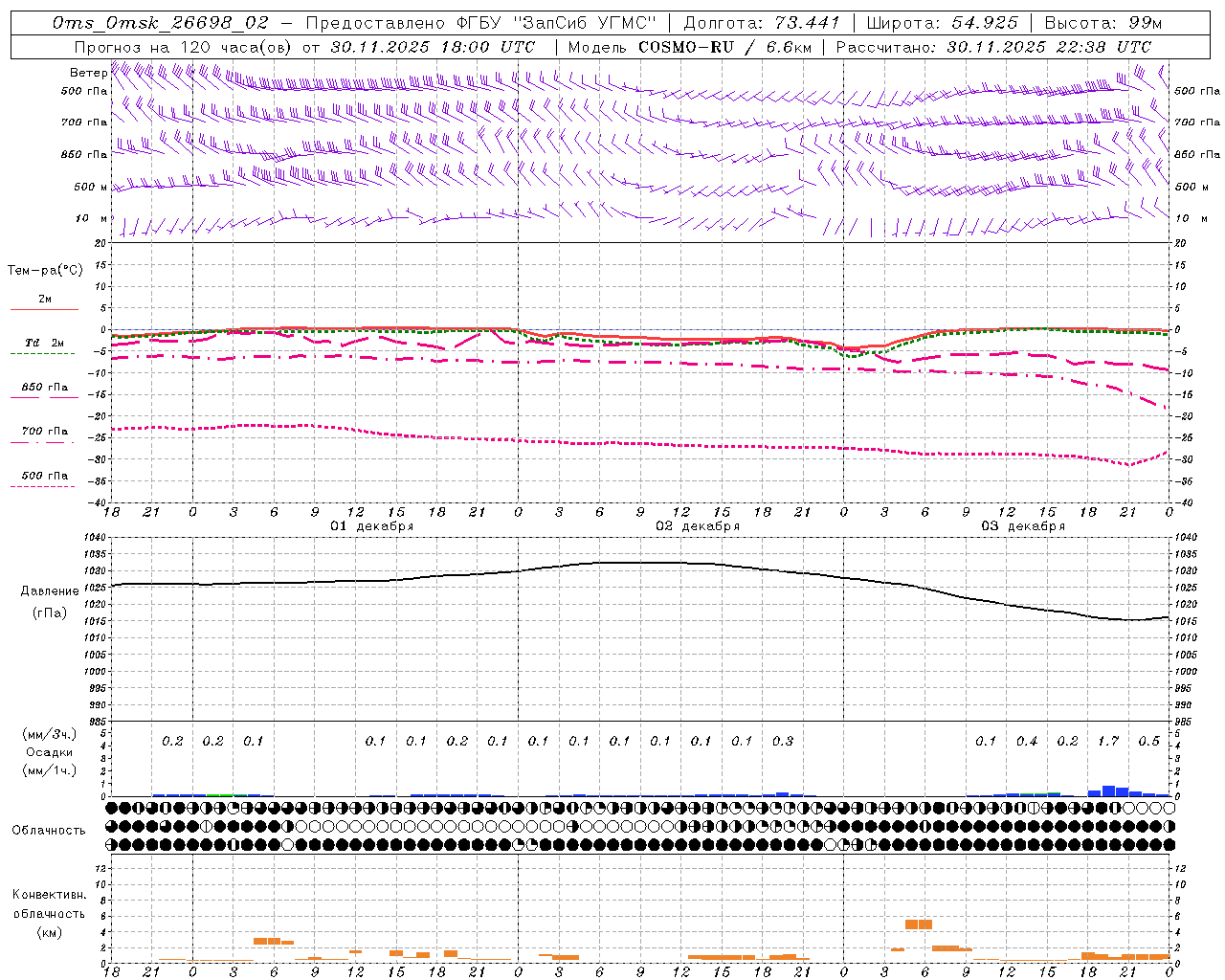
Task: Click the (мм/3ч.) precipitation unit label
Action: pyautogui.click(x=50, y=734)
